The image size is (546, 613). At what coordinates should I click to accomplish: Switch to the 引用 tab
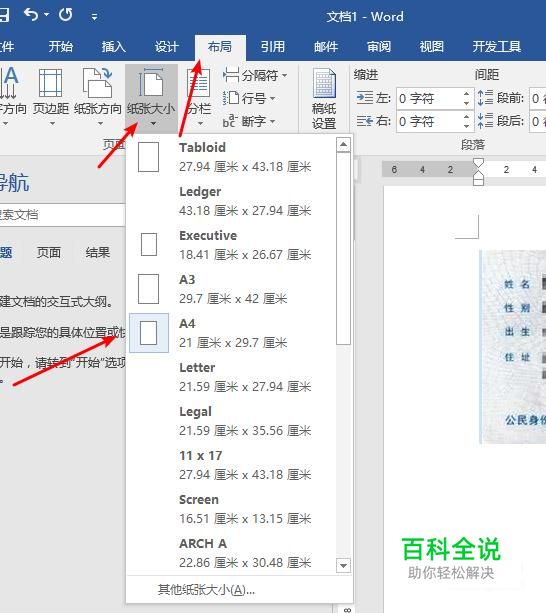(x=273, y=47)
